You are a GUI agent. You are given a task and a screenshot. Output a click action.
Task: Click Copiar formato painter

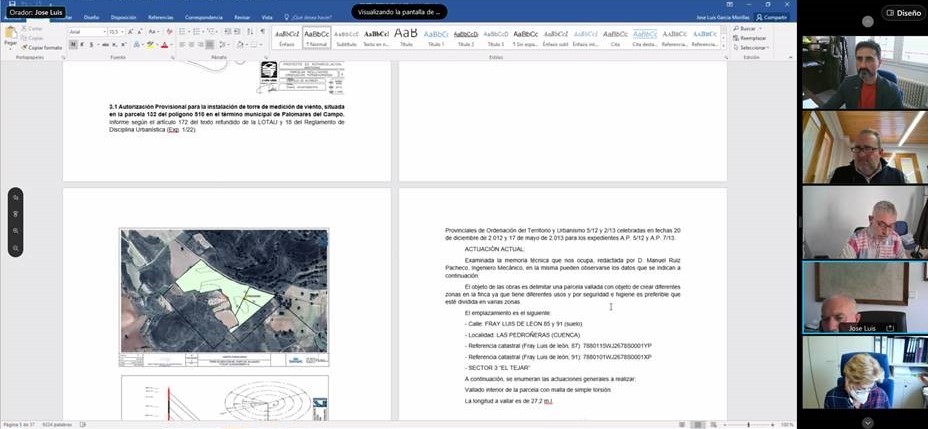tap(41, 47)
